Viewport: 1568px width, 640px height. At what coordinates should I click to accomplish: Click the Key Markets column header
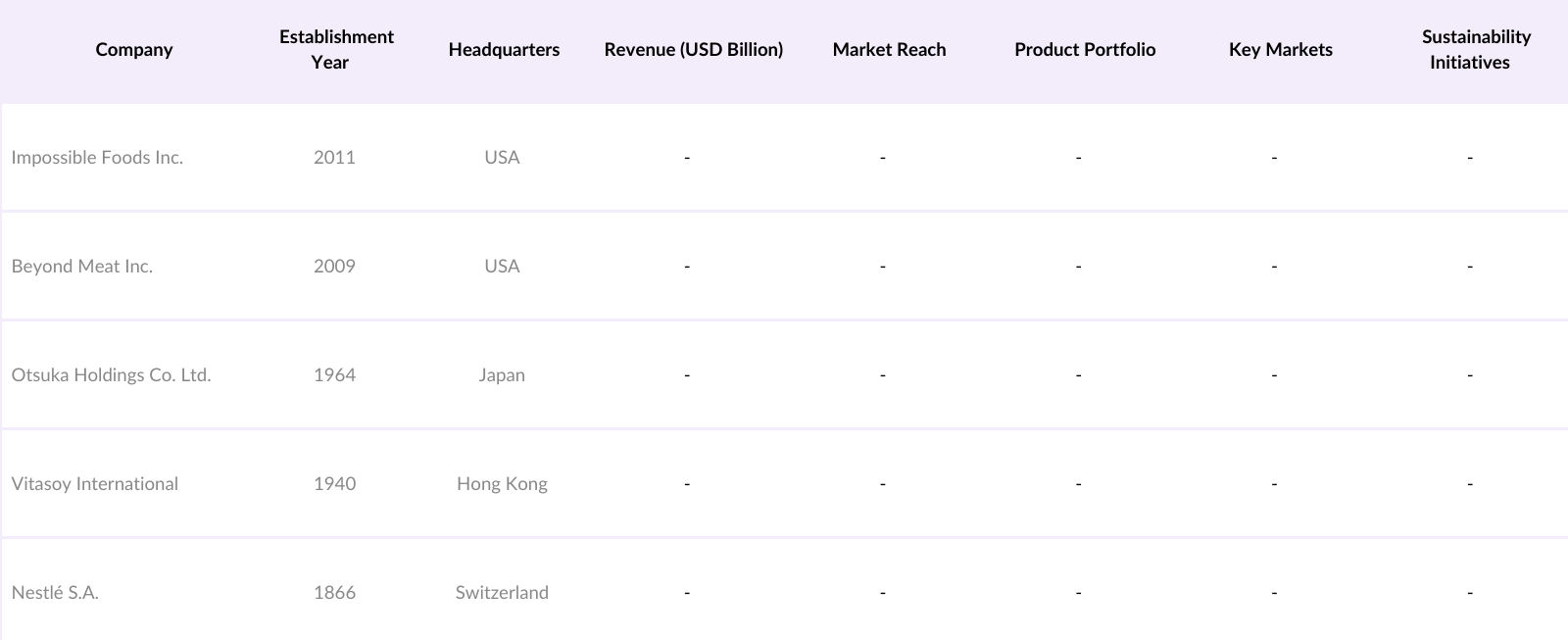(1281, 50)
